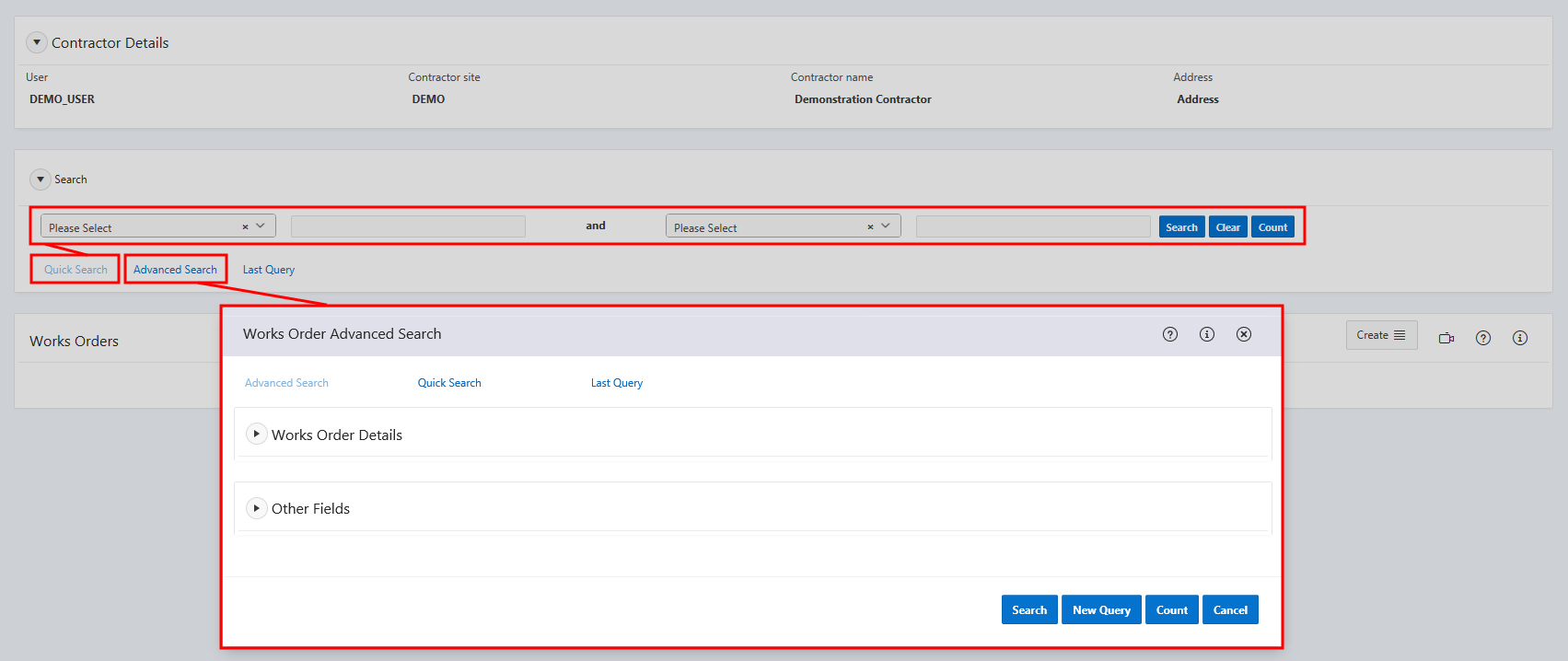
Task: Open help icon in Works Orders panel
Action: tap(1482, 338)
